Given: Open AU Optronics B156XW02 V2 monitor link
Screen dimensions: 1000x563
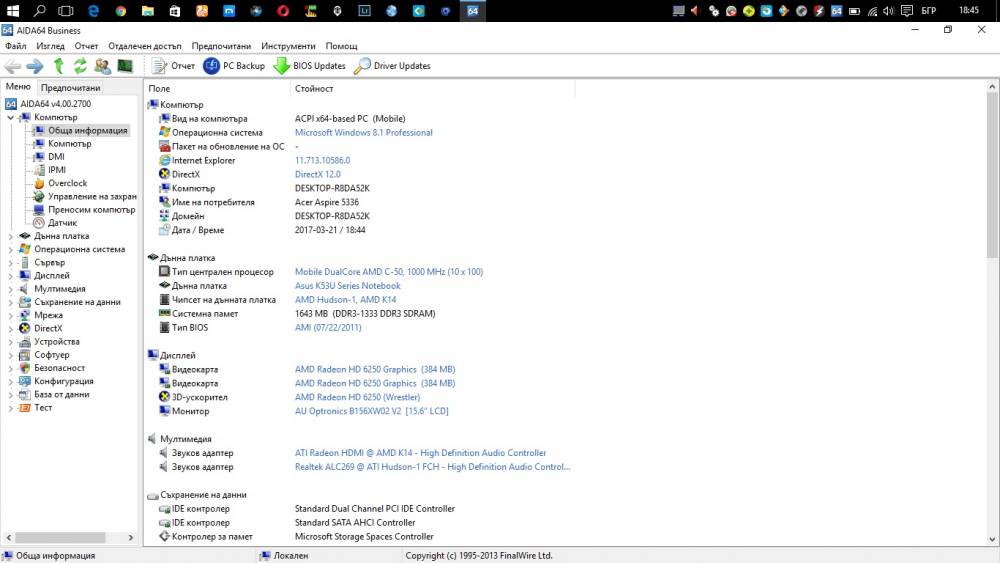Looking at the screenshot, I should coord(372,411).
